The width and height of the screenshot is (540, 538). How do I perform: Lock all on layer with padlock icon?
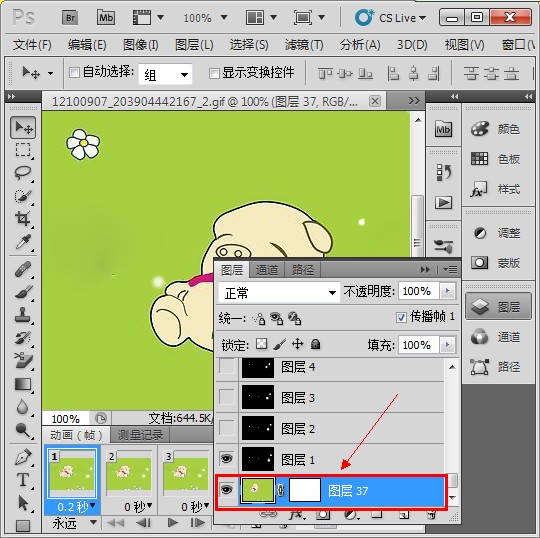(x=315, y=344)
